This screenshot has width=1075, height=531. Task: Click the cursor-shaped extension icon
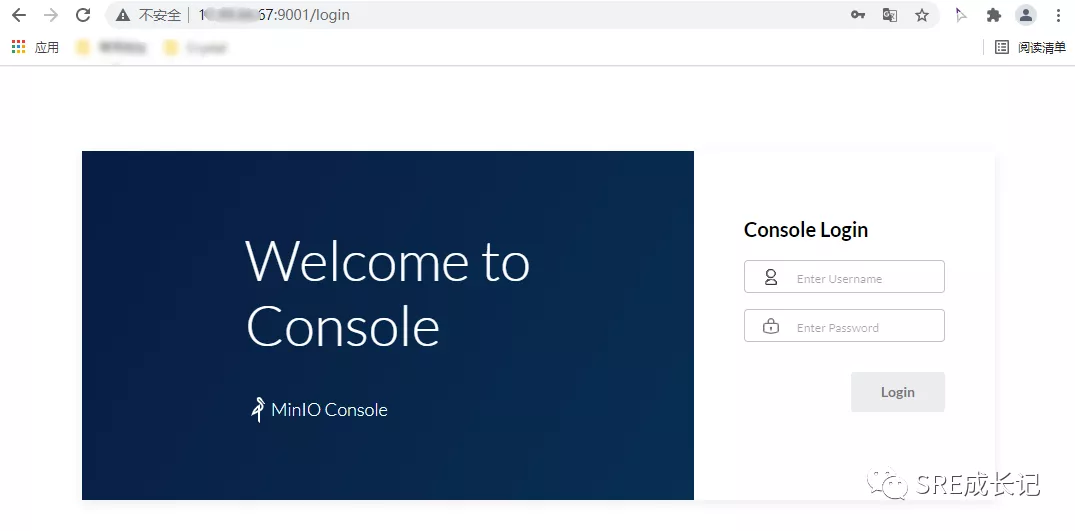click(x=961, y=15)
